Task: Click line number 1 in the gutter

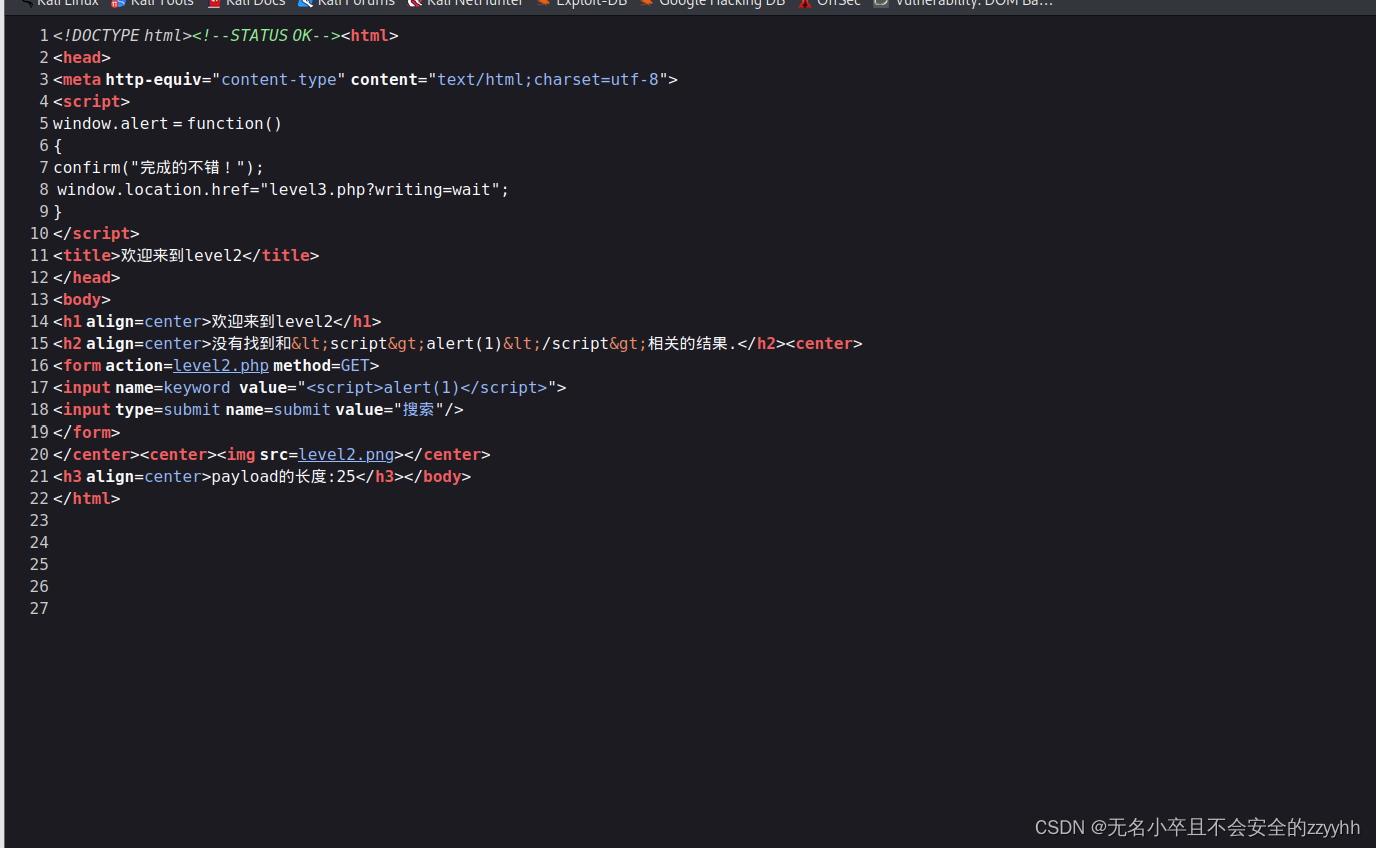Action: pos(44,36)
